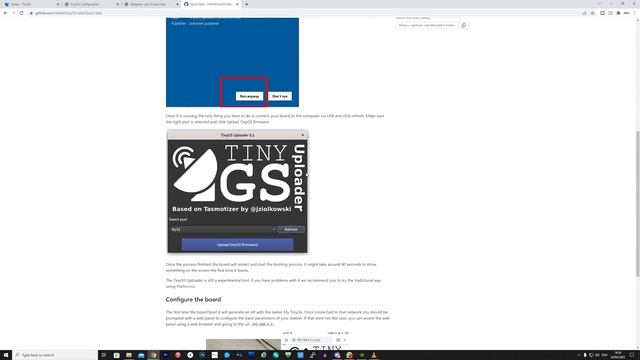The width and height of the screenshot is (640, 360).
Task: Click the taskbar clock and date
Action: coord(618,355)
